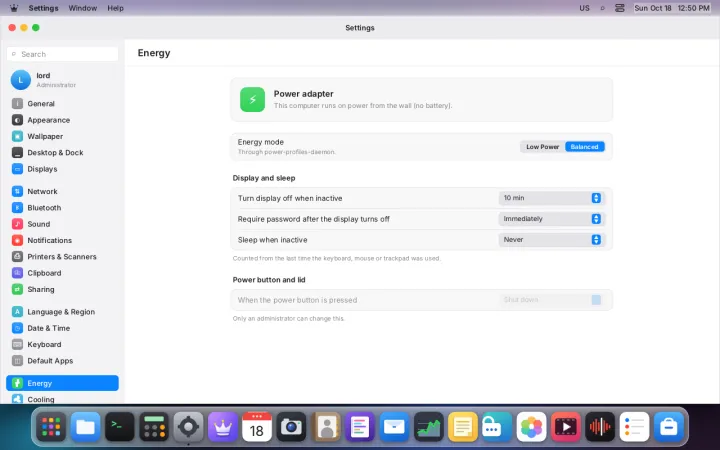Open Sleep when inactive dropdown
Screen dimensions: 720x450
pos(551,240)
